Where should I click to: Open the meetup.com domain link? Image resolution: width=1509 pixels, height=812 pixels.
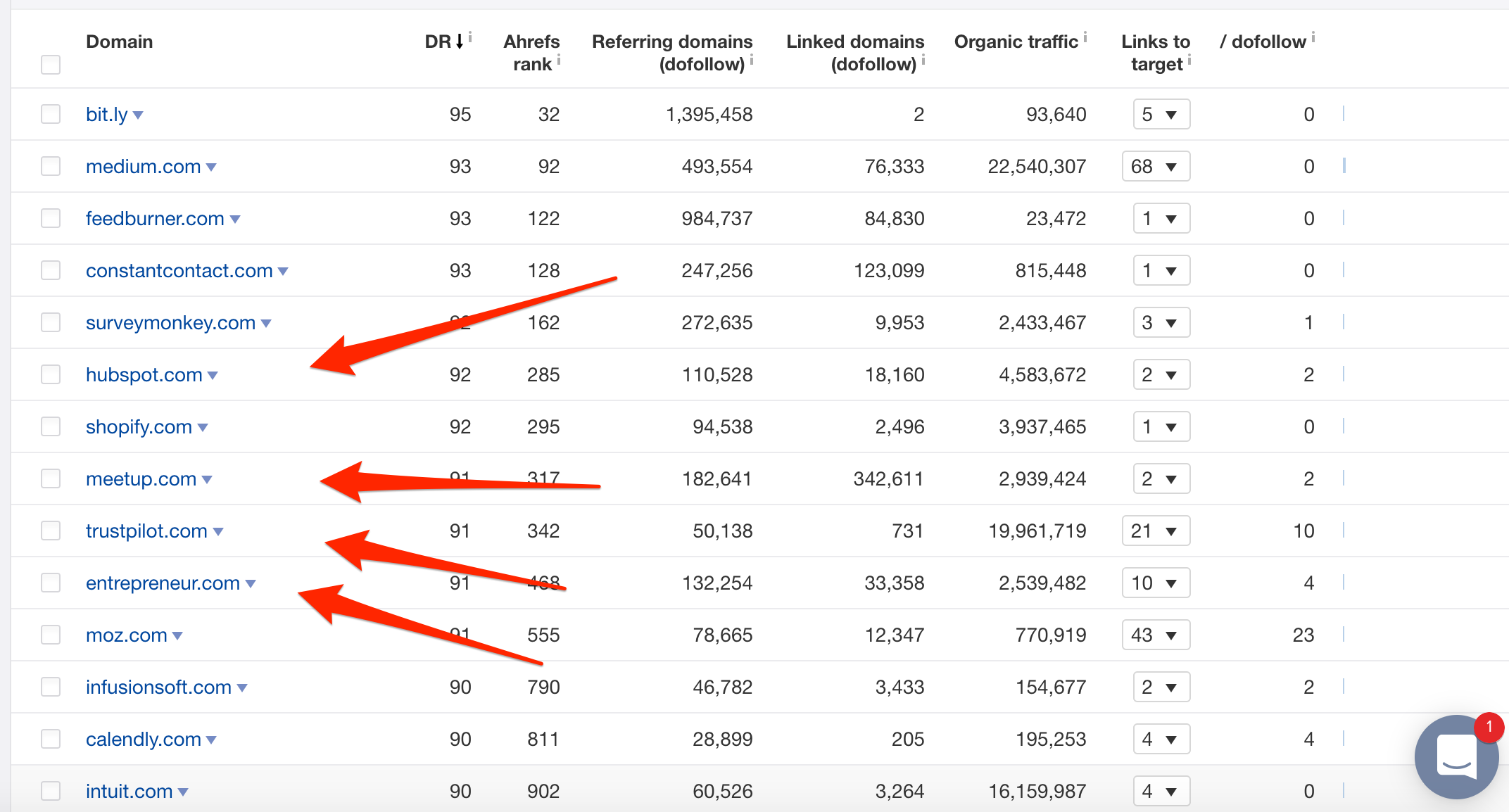(x=141, y=478)
